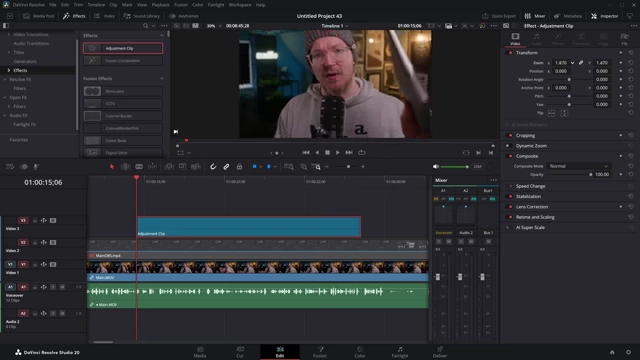Select the Adjustment Clip on Video 3
The width and height of the screenshot is (640, 360).
249,227
